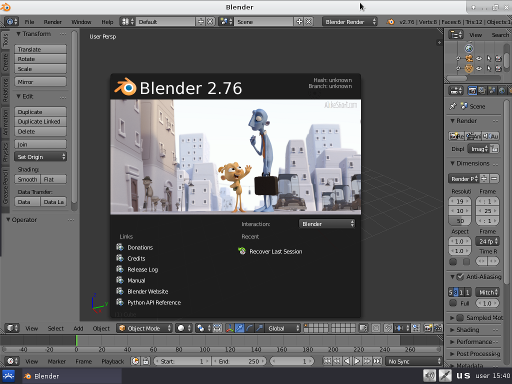Select the scale manipulator icon
This screenshot has width=512, height=384.
coord(259,328)
